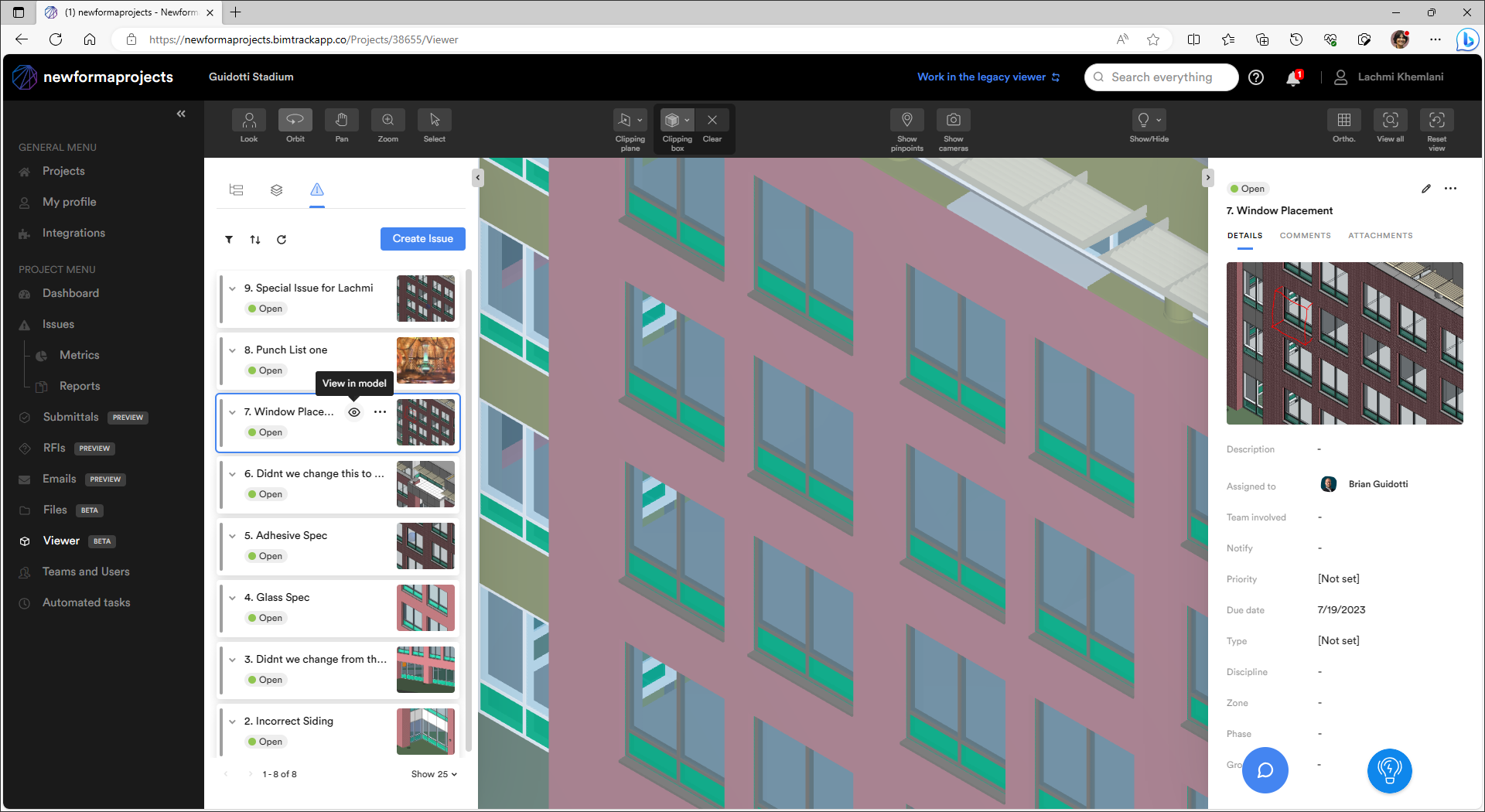Click View in model eye icon

354,412
